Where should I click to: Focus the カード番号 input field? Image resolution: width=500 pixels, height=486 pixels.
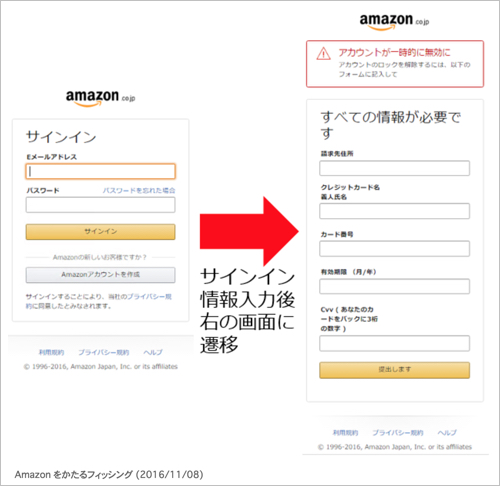[x=394, y=249]
